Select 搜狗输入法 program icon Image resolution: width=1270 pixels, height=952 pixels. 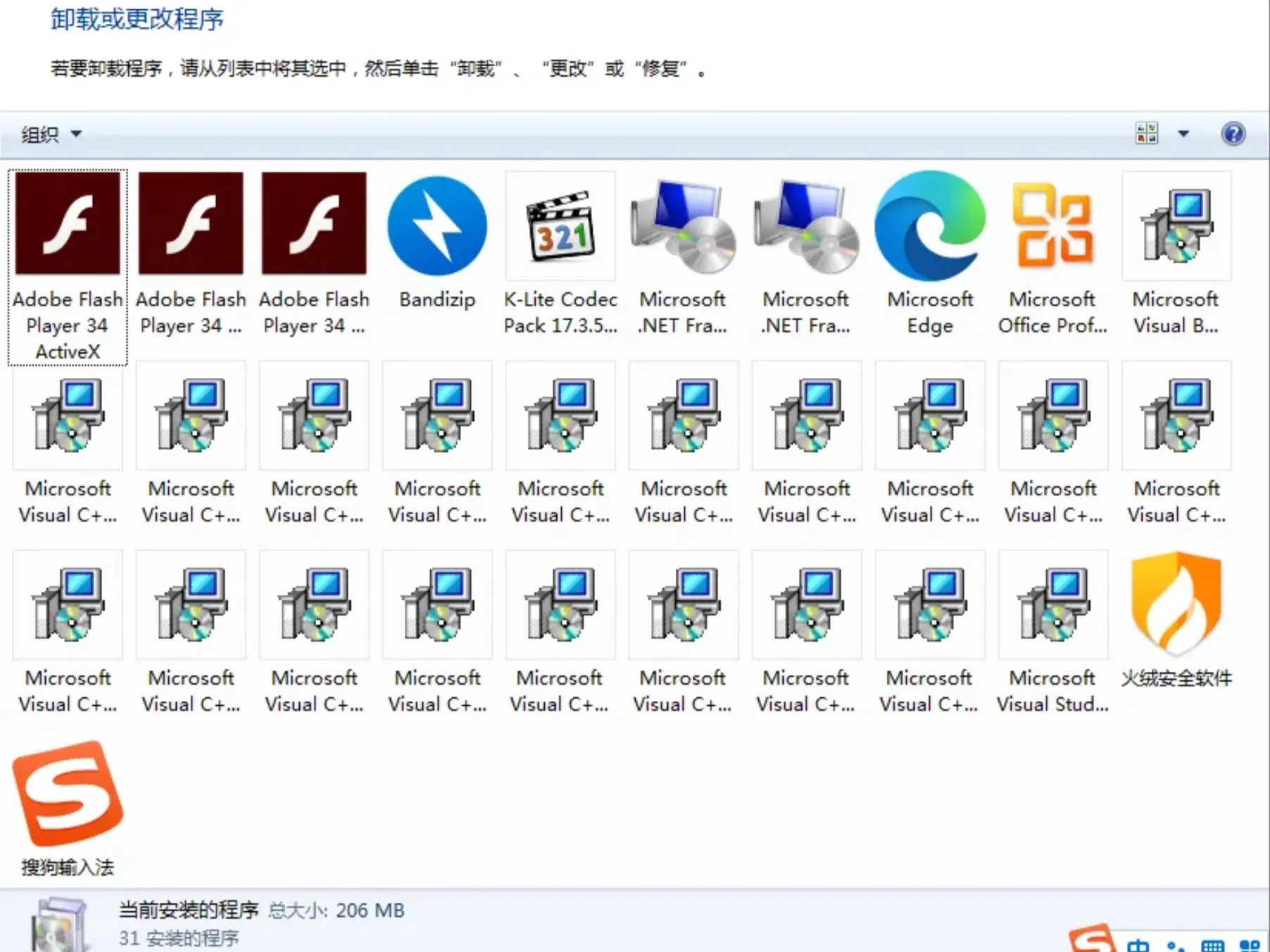click(x=67, y=795)
